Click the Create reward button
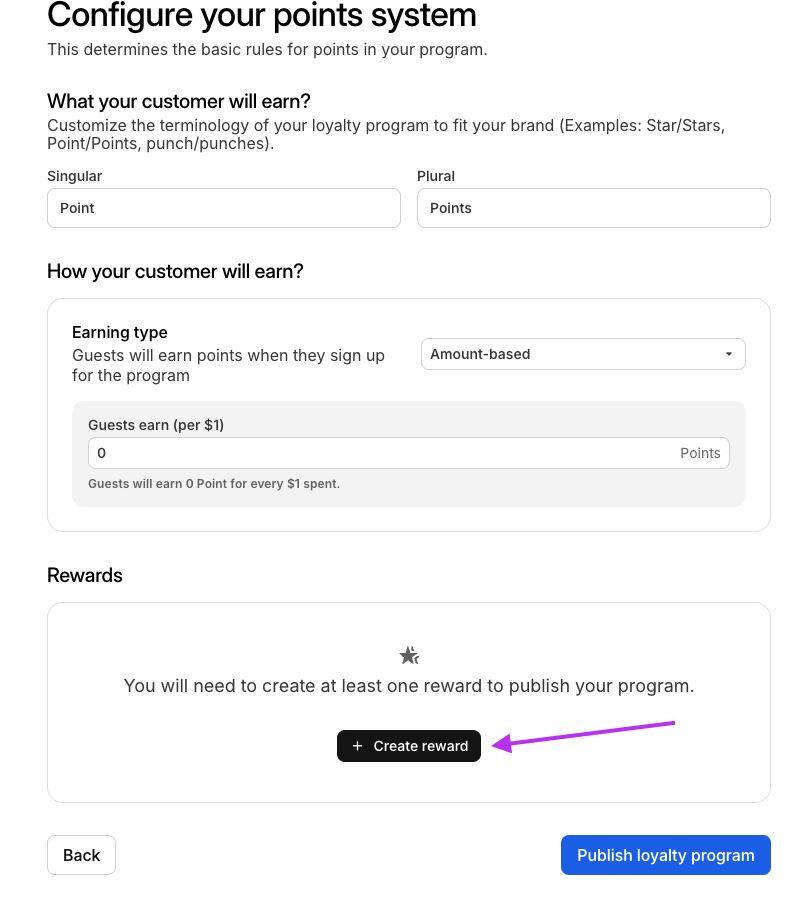Screen dimensions: 802x908 pos(409,746)
